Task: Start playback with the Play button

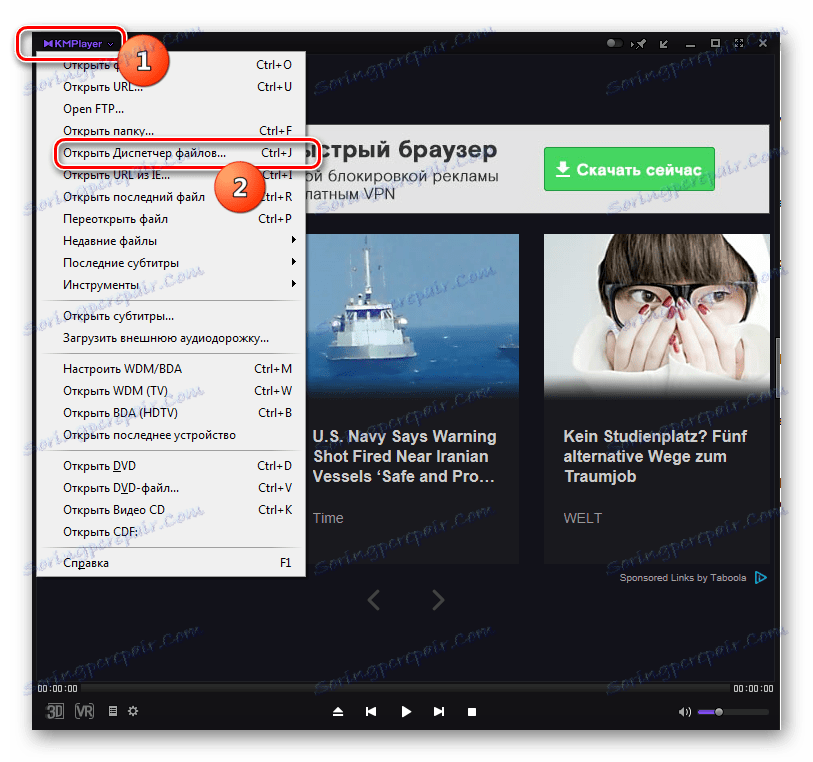Action: 406,712
